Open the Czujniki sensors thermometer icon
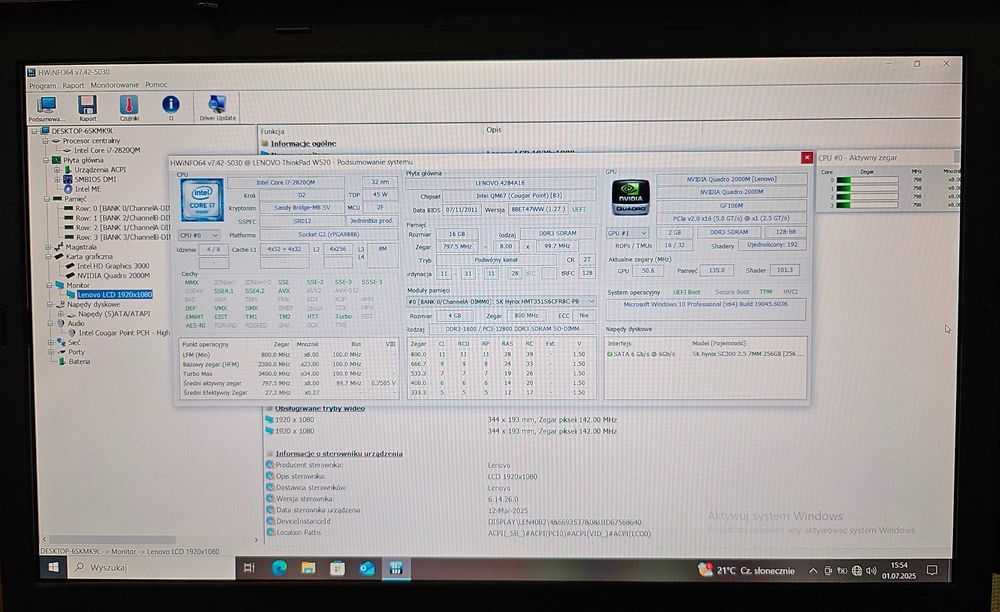 click(x=129, y=108)
